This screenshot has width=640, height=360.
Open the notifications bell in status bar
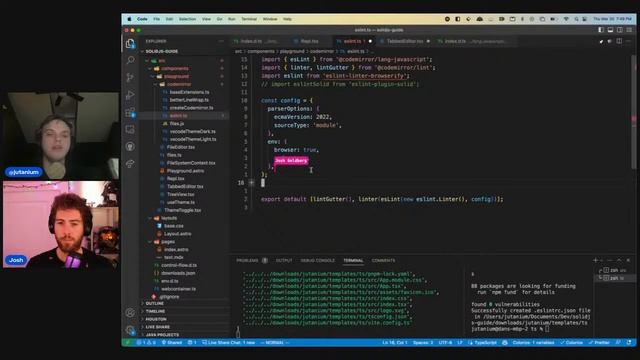click(x=629, y=342)
